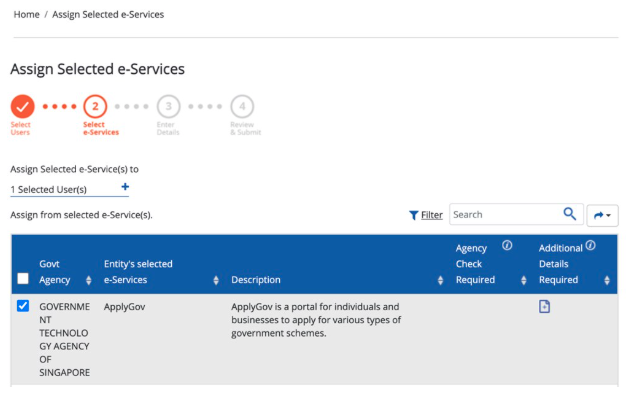
Task: Sort by Govt Agency column arrows
Action: click(89, 280)
